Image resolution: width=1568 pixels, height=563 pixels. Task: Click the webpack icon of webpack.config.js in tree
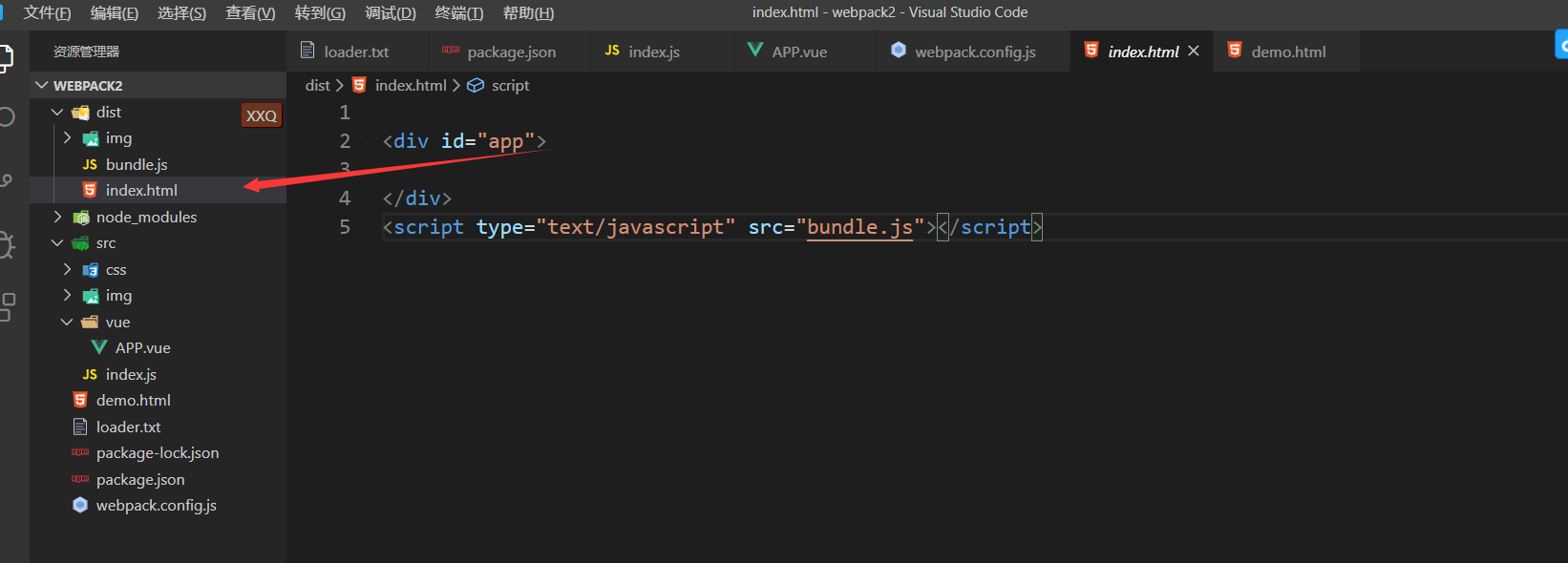(x=80, y=505)
